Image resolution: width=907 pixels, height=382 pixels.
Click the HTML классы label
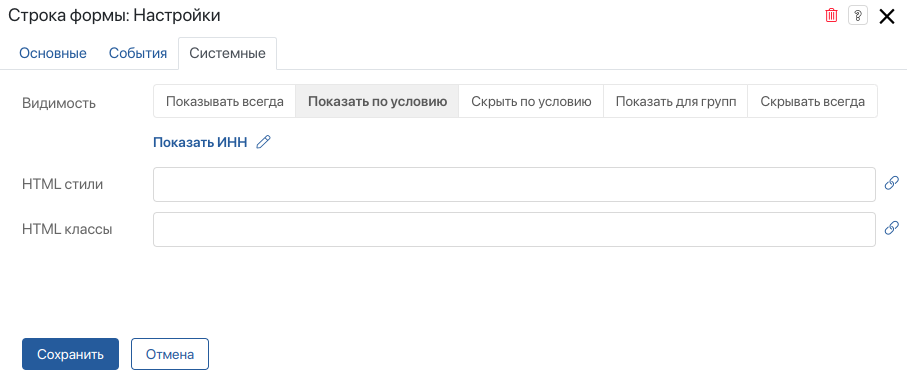pyautogui.click(x=67, y=229)
